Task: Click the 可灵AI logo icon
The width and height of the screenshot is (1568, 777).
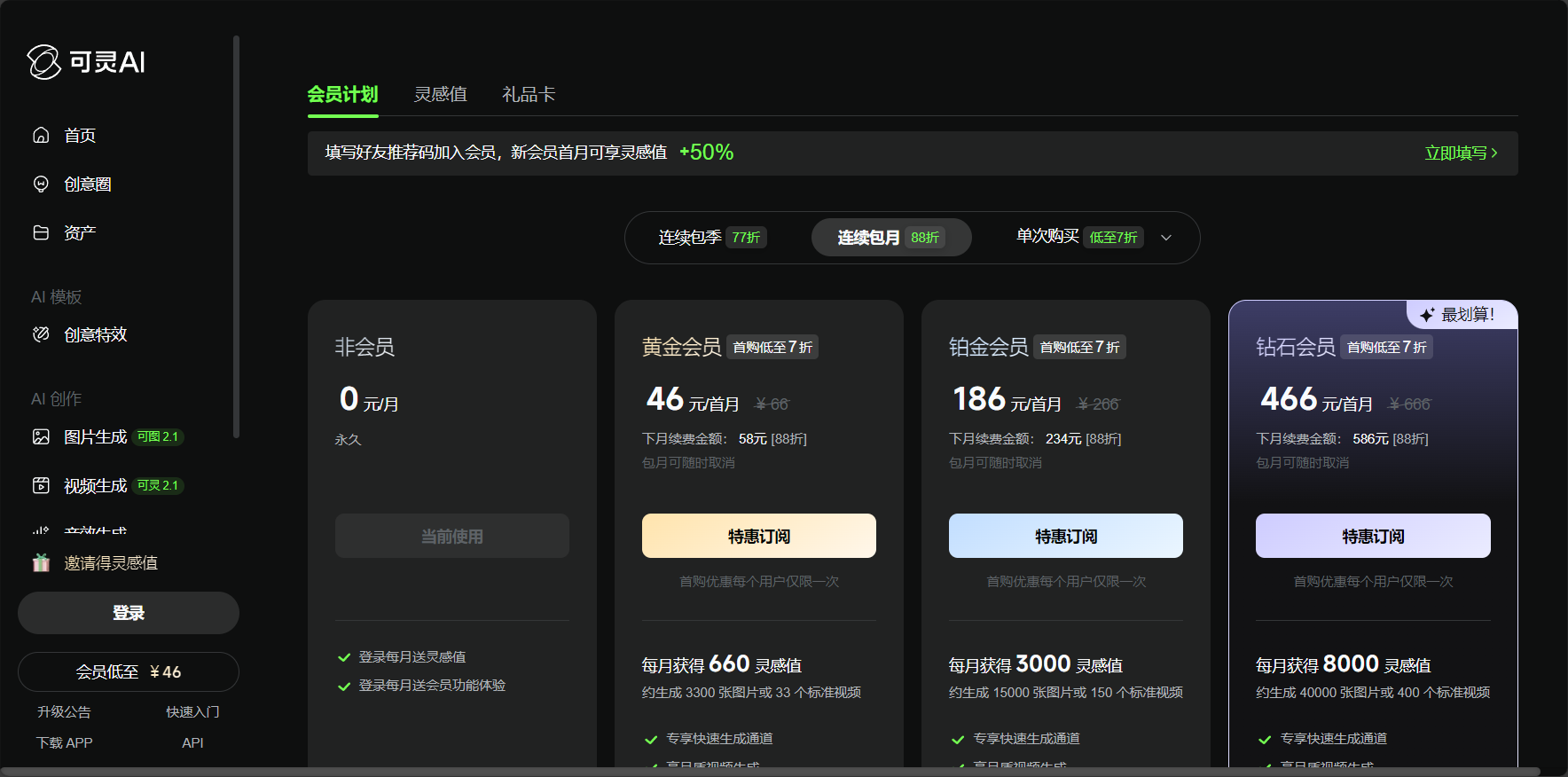Action: (x=44, y=62)
